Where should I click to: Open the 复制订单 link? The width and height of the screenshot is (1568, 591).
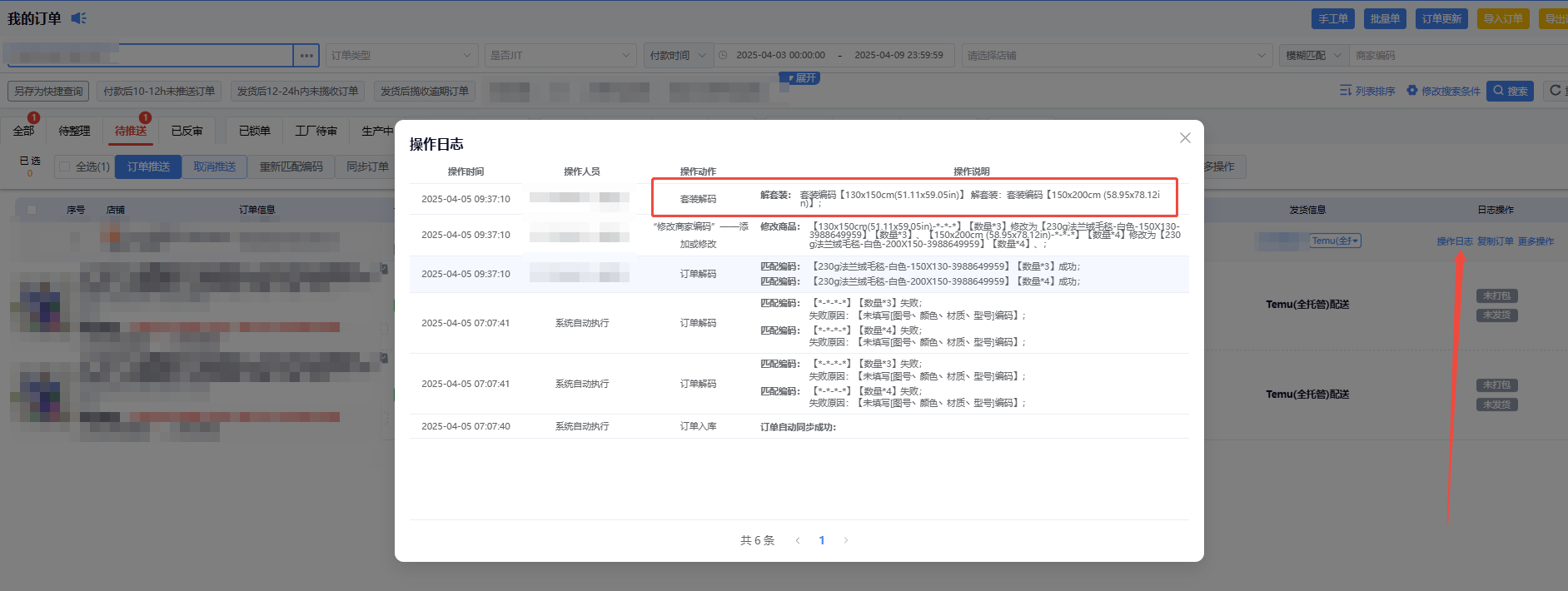coord(1495,241)
